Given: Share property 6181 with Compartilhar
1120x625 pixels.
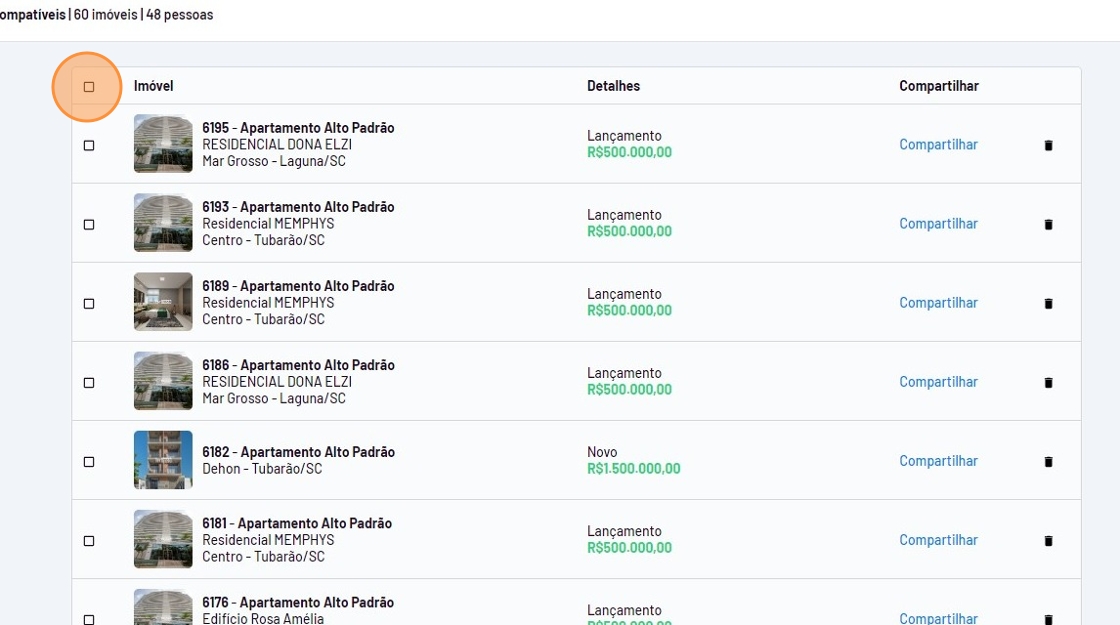Looking at the screenshot, I should click(x=938, y=540).
